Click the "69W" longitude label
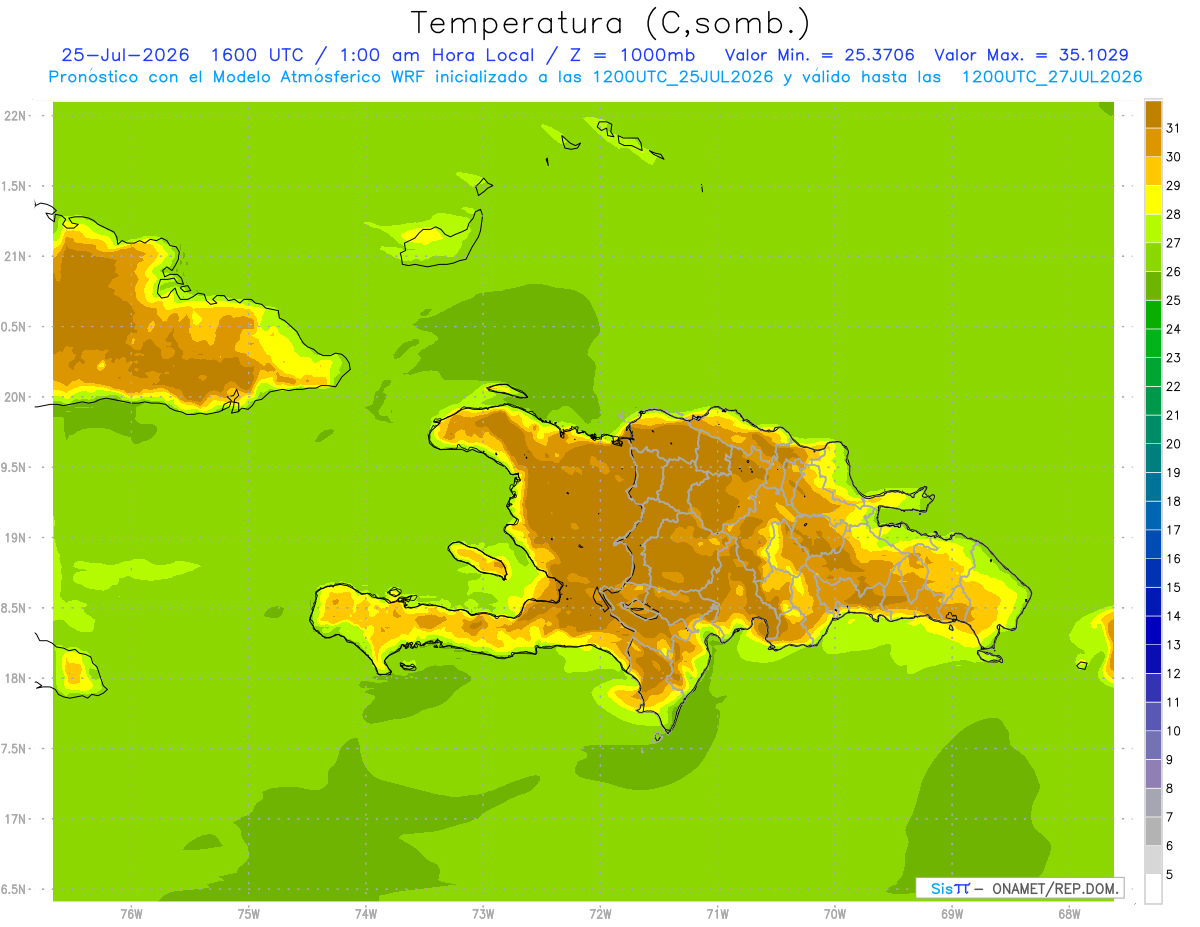The width and height of the screenshot is (1200, 927). click(951, 914)
